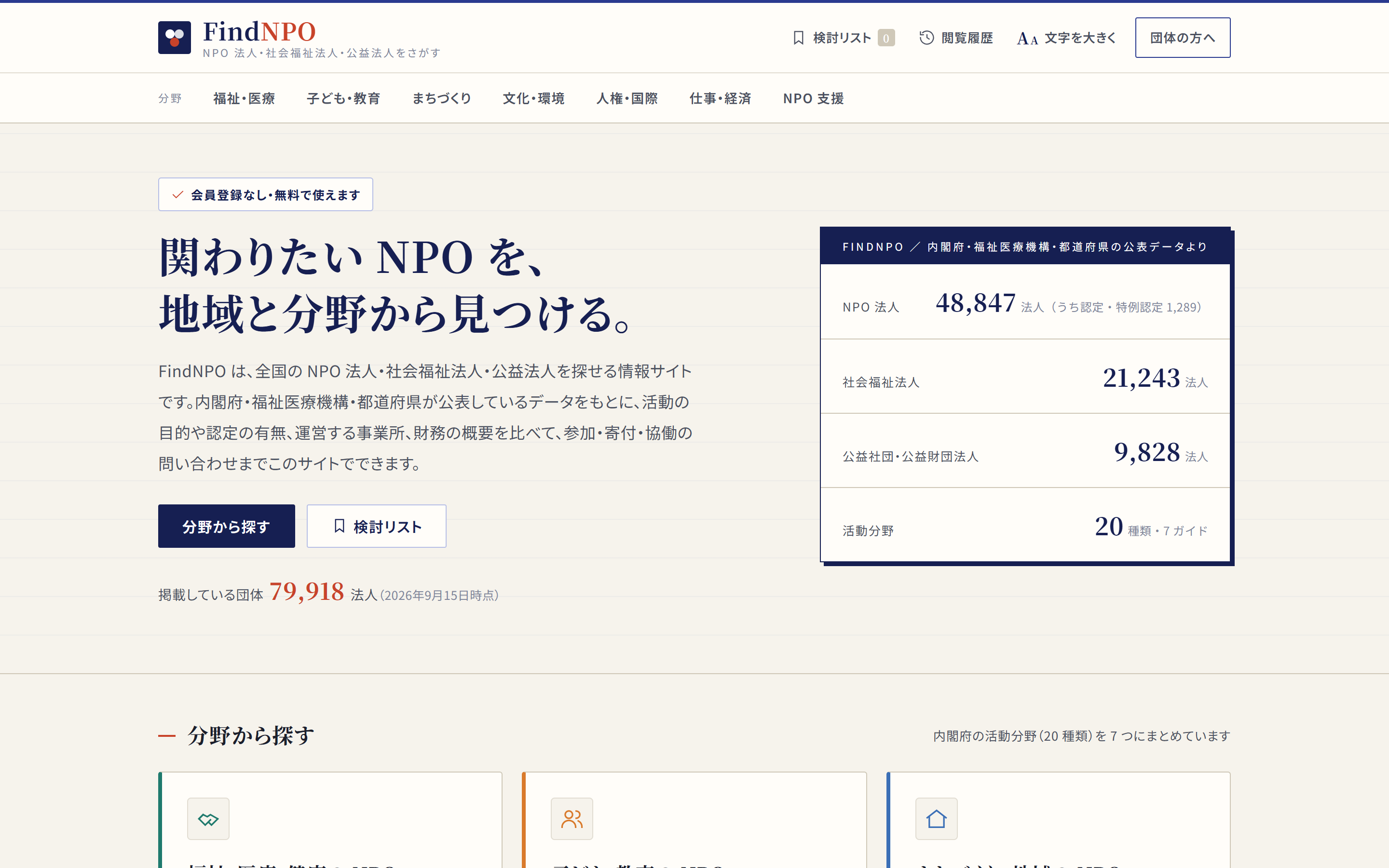Click the 内閣府の活動分野 (20 種類) note
The image size is (1389, 868).
coord(1081,736)
